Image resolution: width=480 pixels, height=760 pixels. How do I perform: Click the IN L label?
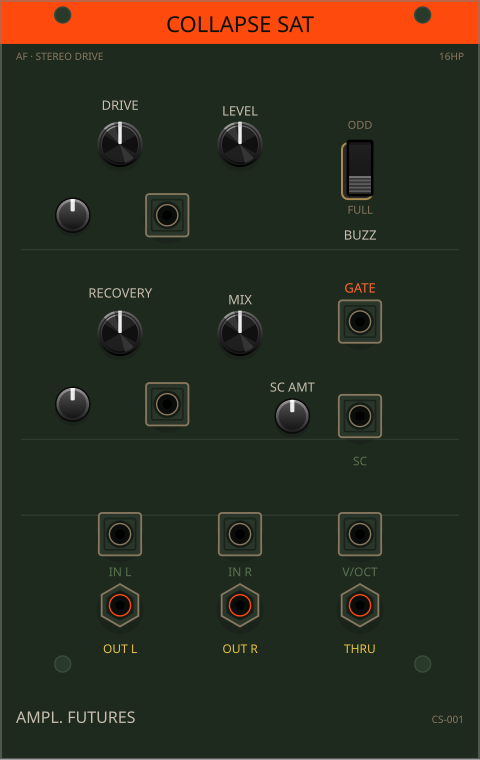[120, 572]
